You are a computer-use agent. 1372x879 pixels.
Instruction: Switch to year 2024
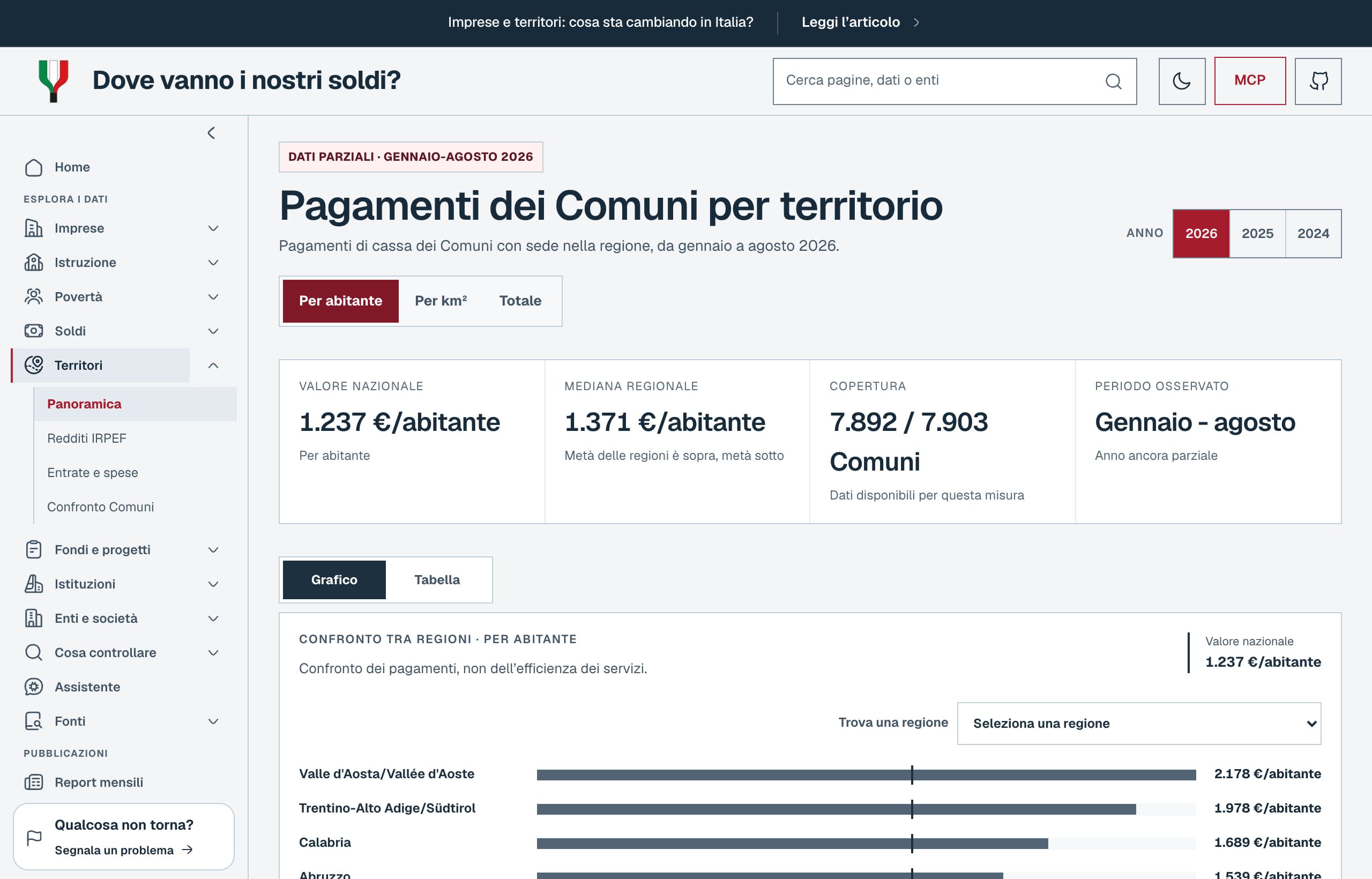pyautogui.click(x=1313, y=234)
